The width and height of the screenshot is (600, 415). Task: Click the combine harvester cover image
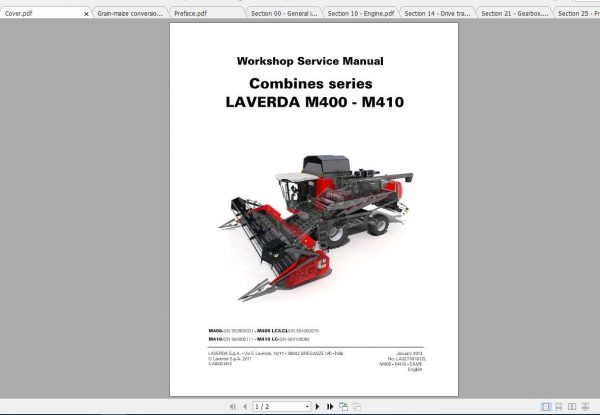[x=316, y=227]
